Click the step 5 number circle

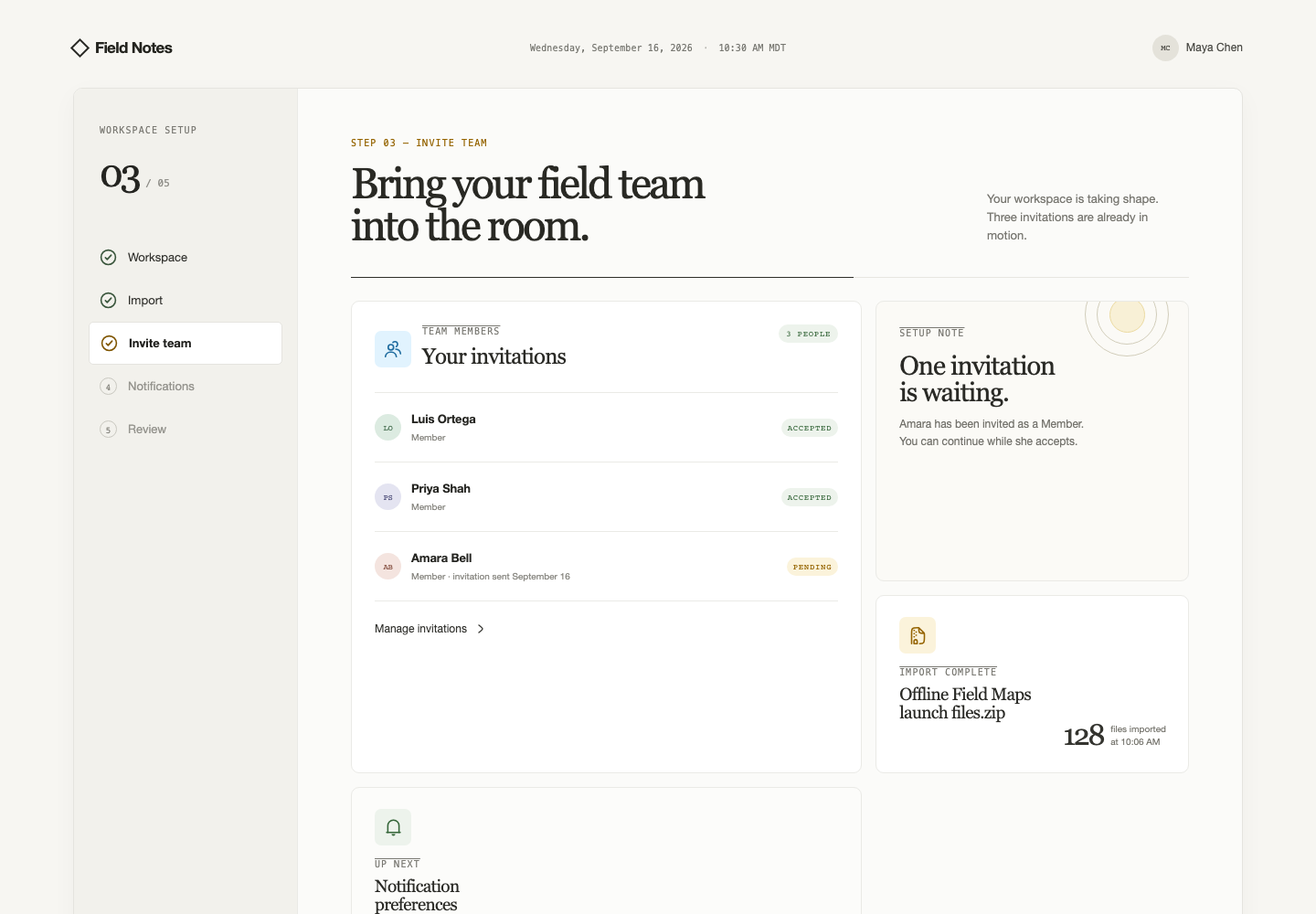tap(108, 430)
